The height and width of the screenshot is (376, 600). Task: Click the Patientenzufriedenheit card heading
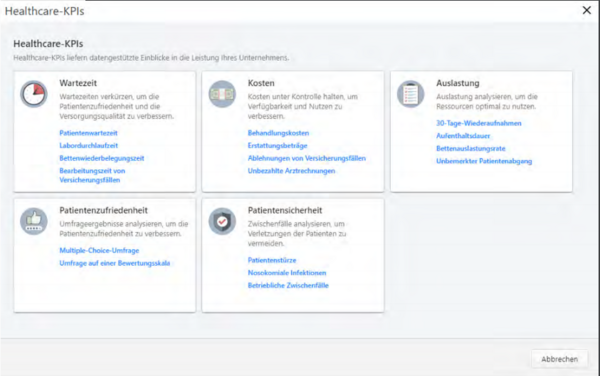coord(103,210)
